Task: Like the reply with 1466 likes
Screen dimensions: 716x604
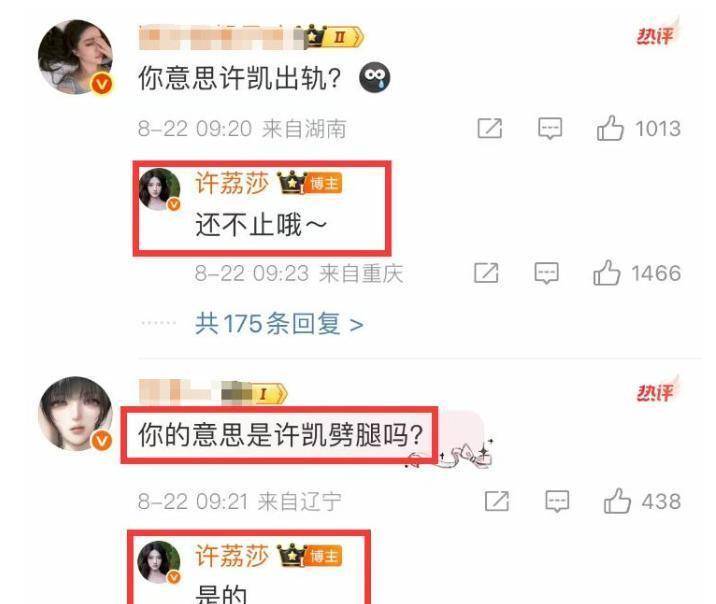Action: click(606, 273)
